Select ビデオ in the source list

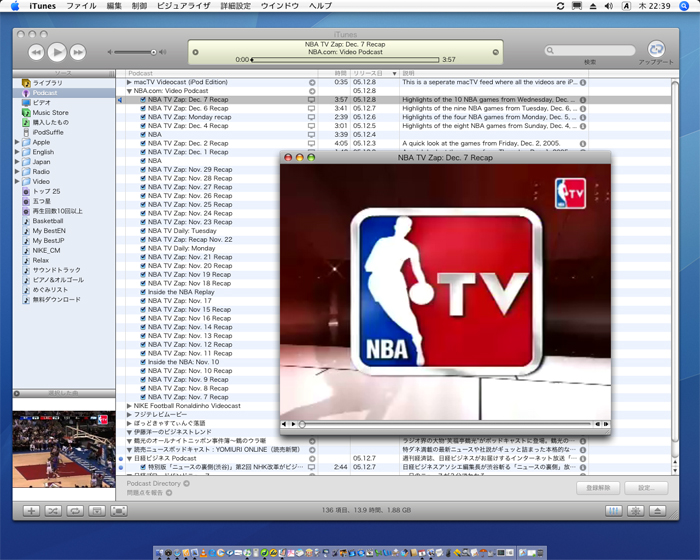(x=41, y=103)
